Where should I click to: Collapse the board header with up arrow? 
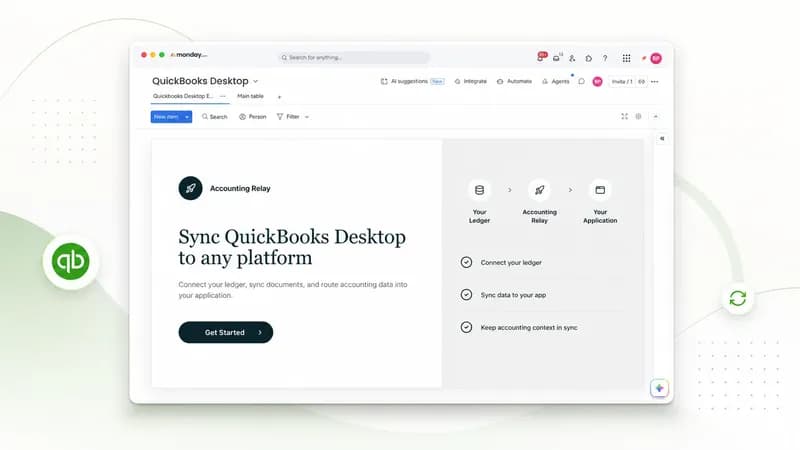click(656, 116)
